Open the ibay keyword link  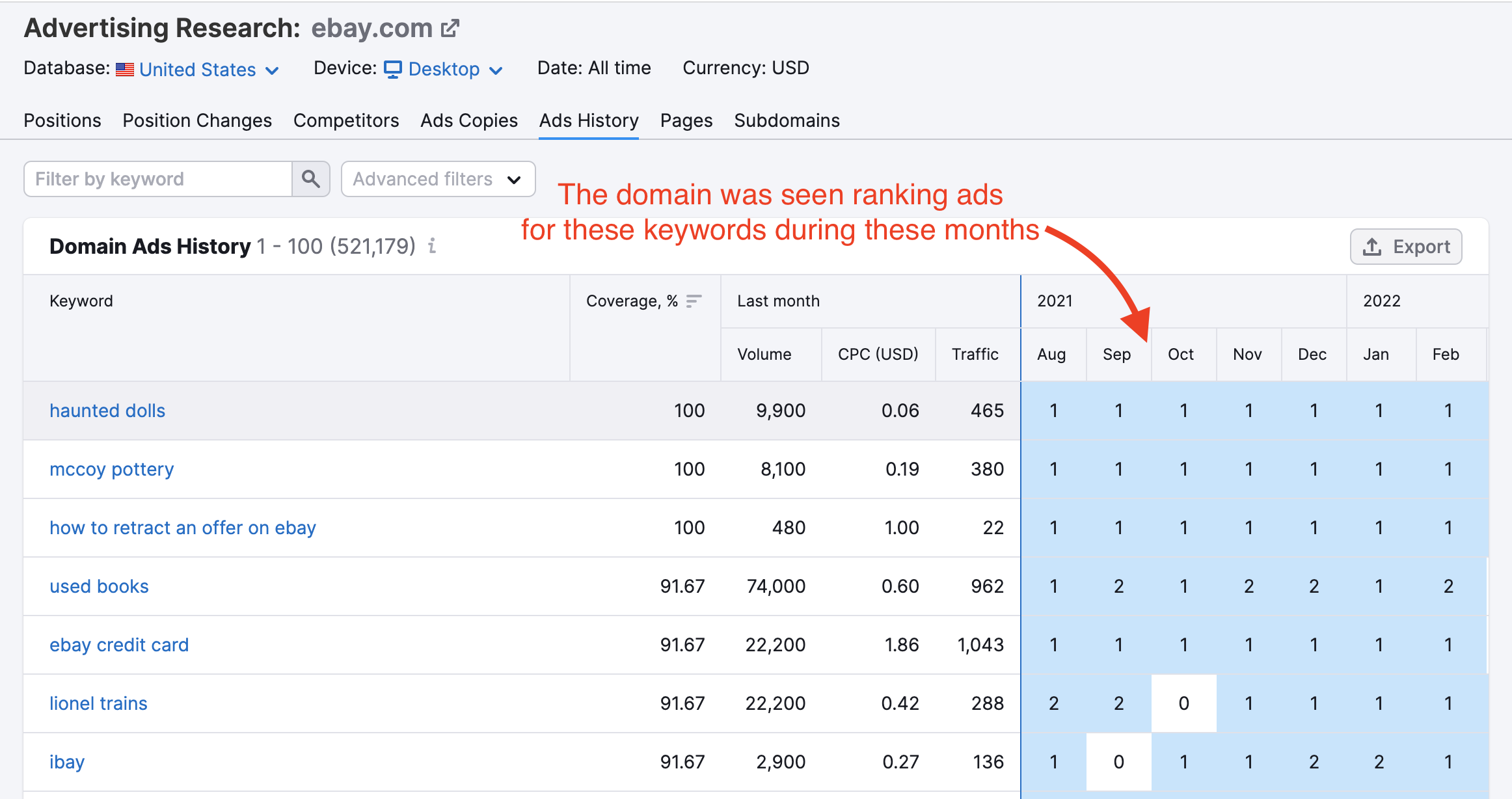coord(67,762)
